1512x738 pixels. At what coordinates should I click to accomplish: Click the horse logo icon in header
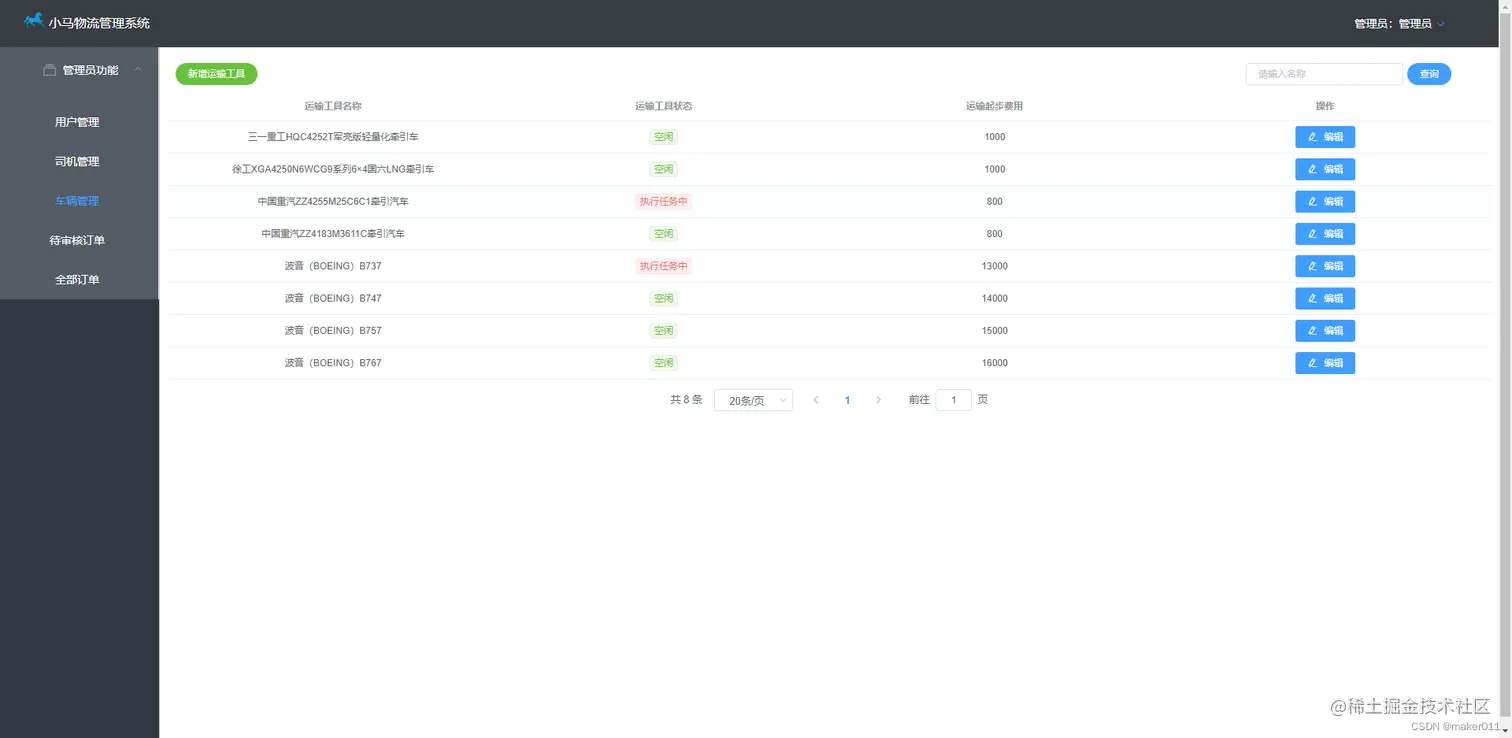(34, 21)
